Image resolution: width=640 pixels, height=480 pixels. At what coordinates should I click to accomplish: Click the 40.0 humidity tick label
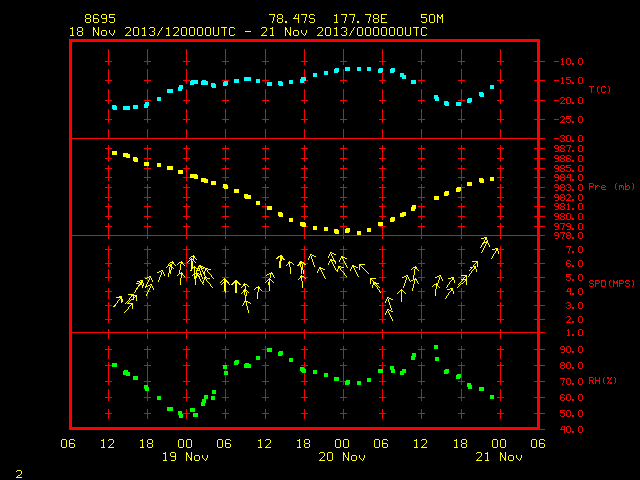click(571, 429)
